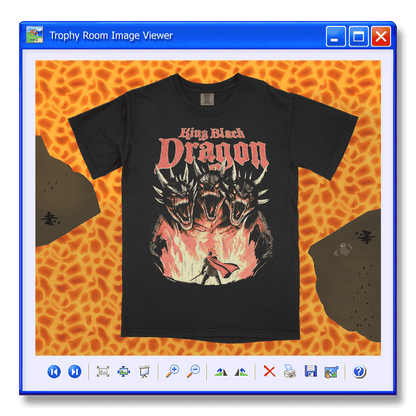Select the best fit view icon
The image size is (416, 416).
pos(103,371)
